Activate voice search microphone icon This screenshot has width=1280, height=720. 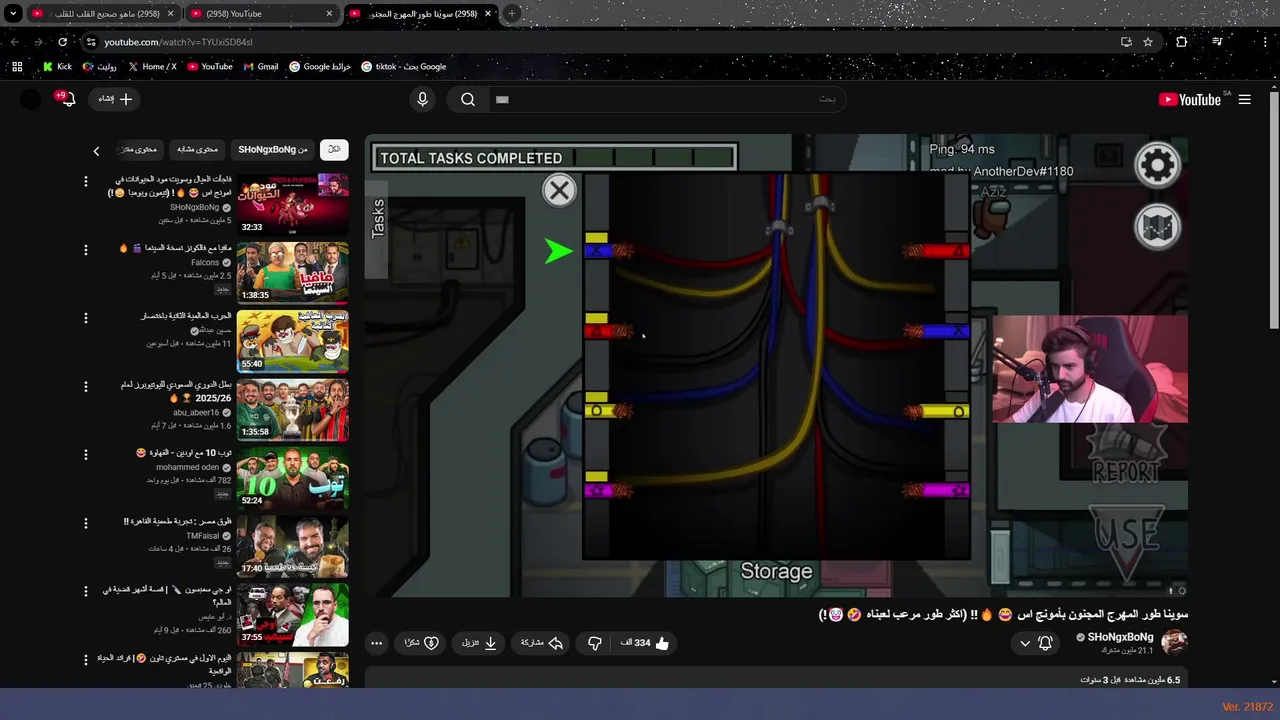[422, 99]
